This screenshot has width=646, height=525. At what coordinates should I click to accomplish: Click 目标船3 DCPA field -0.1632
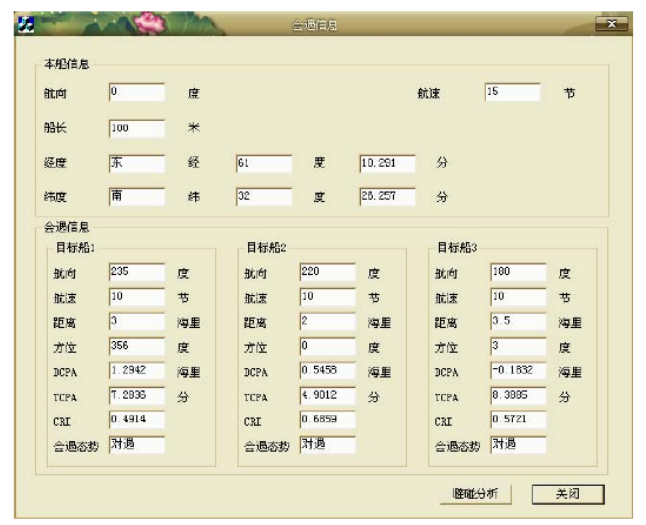(x=518, y=371)
